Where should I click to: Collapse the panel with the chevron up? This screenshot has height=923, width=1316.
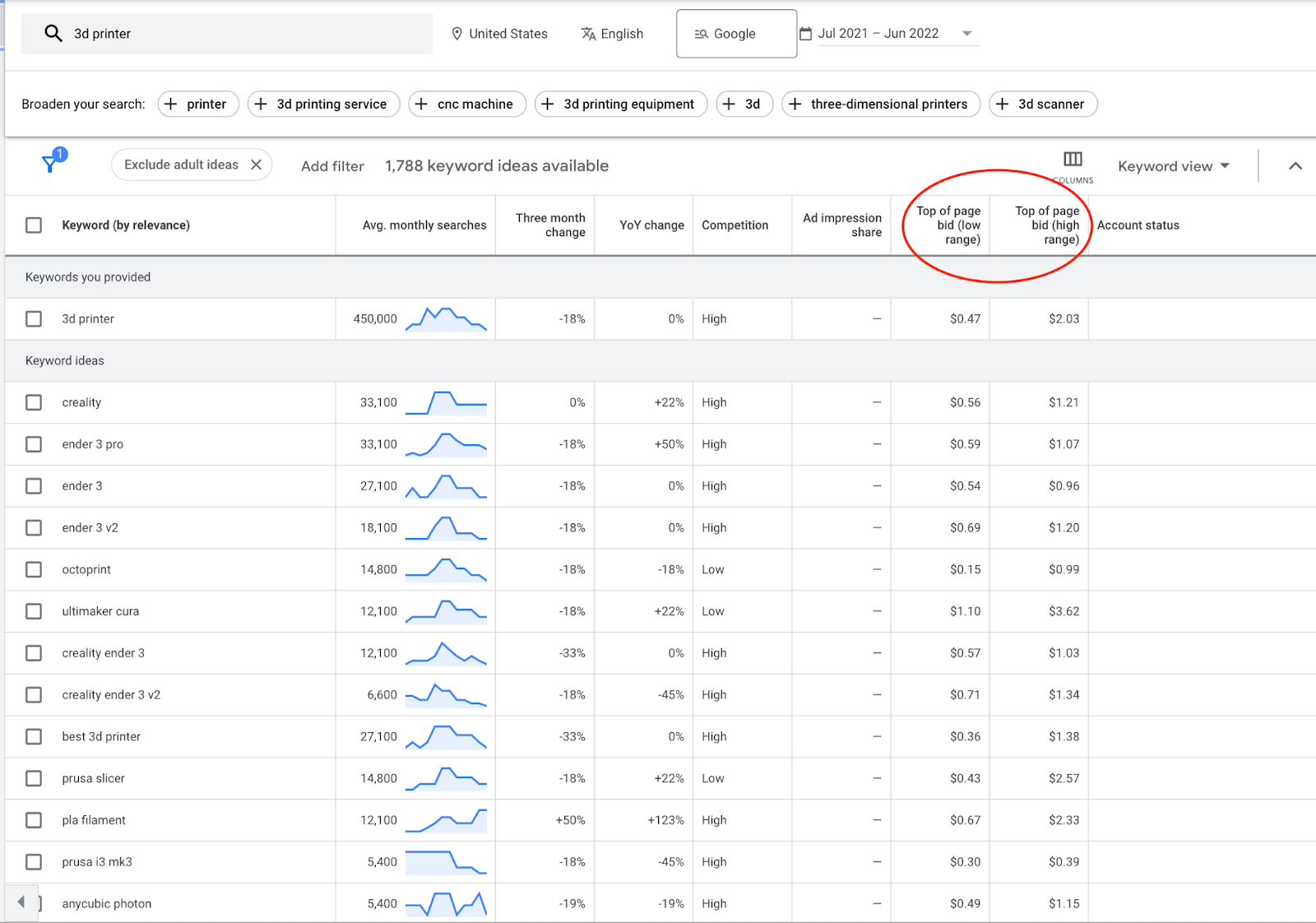(1295, 166)
